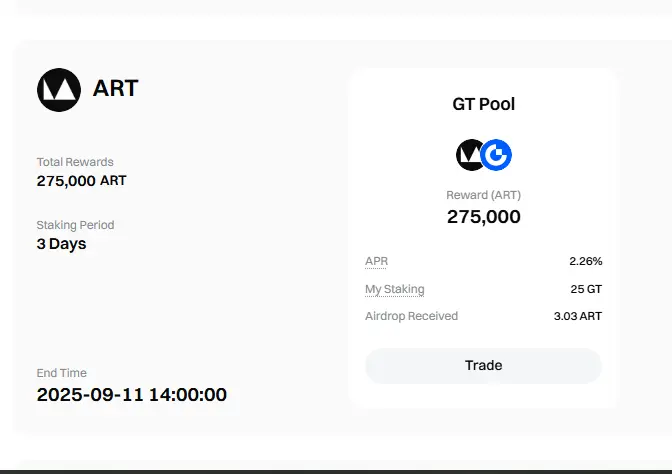The width and height of the screenshot is (672, 474).
Task: Click the Trade button
Action: pos(483,366)
